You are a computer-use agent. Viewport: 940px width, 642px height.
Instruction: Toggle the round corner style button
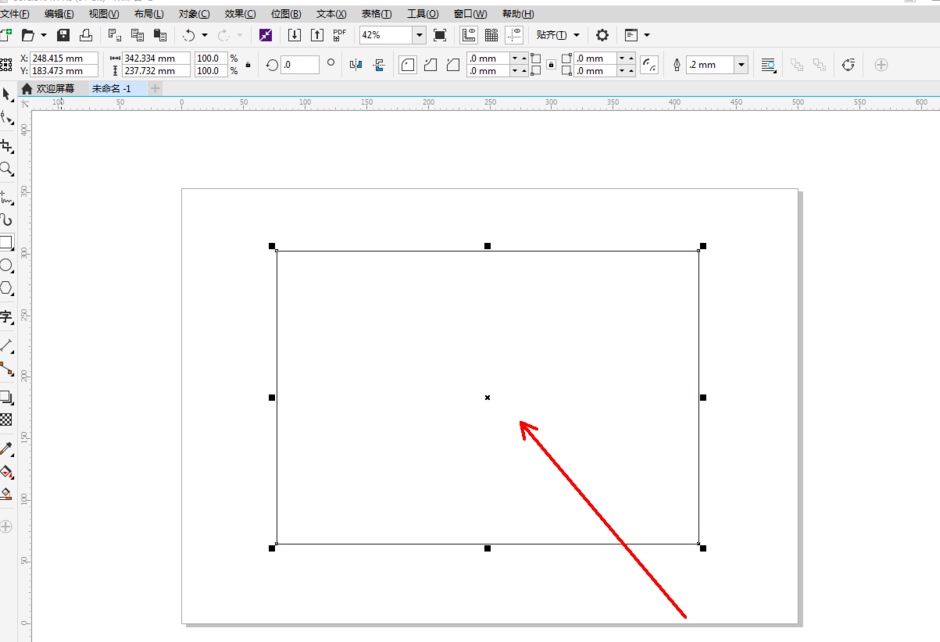coord(407,65)
